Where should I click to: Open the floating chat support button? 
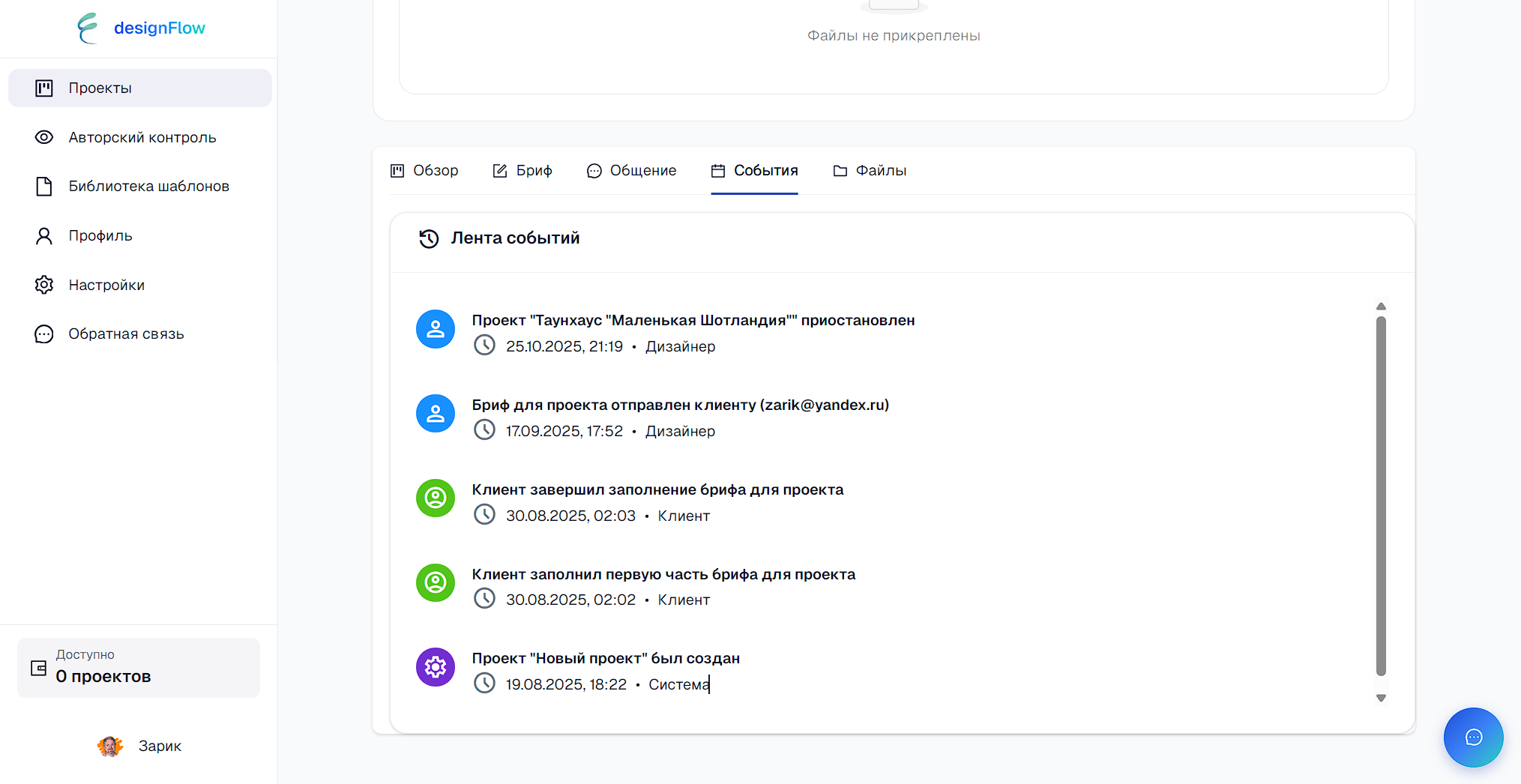(x=1473, y=738)
